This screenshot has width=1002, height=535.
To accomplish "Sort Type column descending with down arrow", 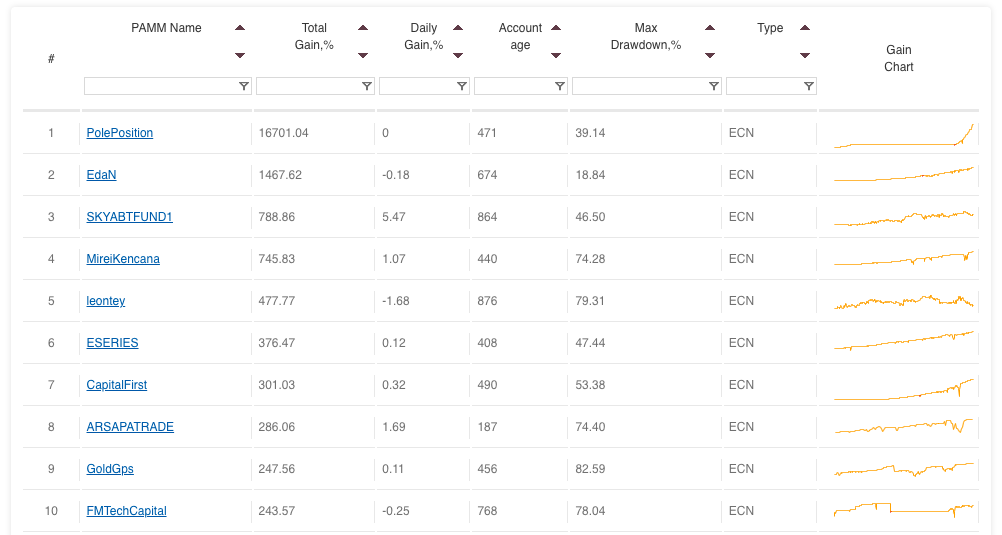I will point(805,56).
